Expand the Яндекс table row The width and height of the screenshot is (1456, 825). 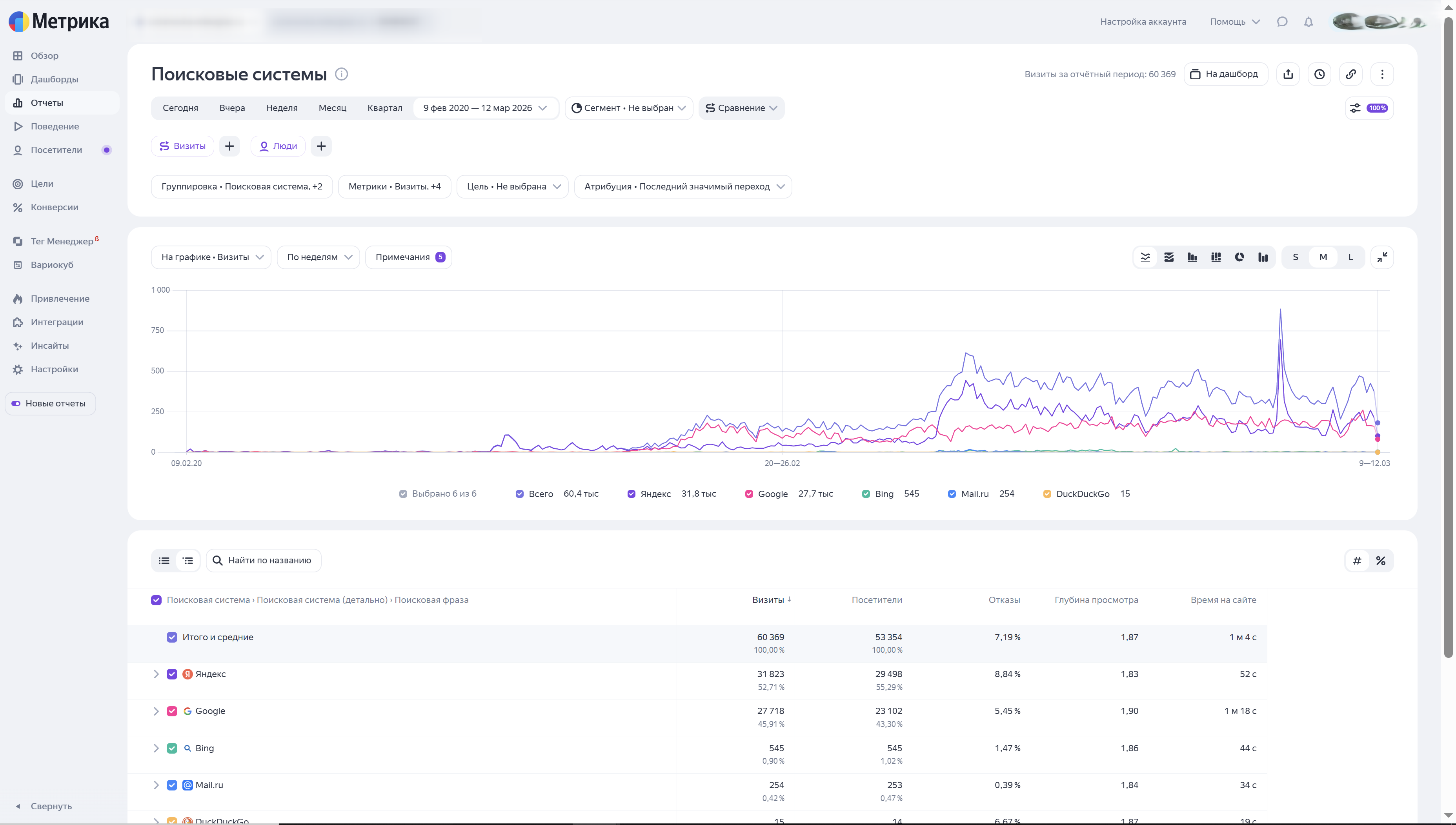pyautogui.click(x=157, y=674)
